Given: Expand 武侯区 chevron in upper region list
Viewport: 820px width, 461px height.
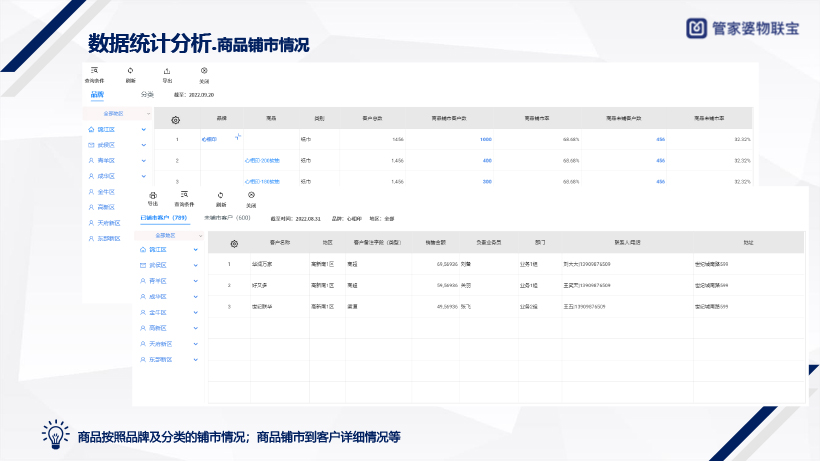Looking at the screenshot, I should 147,145.
